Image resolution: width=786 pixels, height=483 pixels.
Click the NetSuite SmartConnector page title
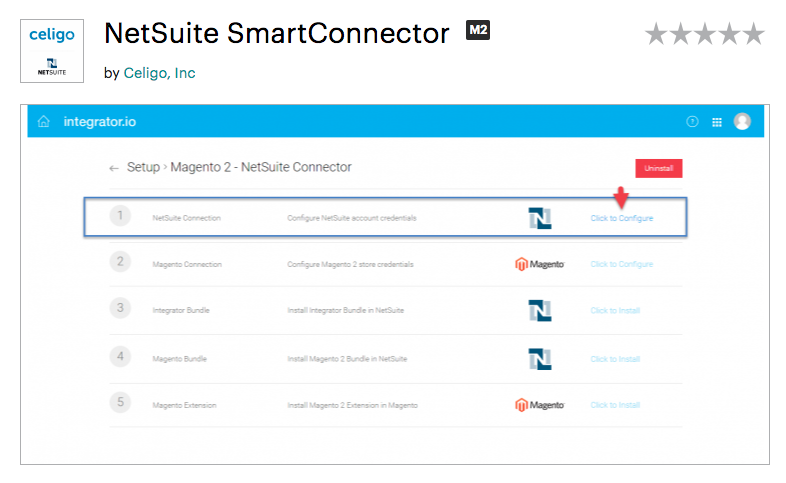[277, 34]
